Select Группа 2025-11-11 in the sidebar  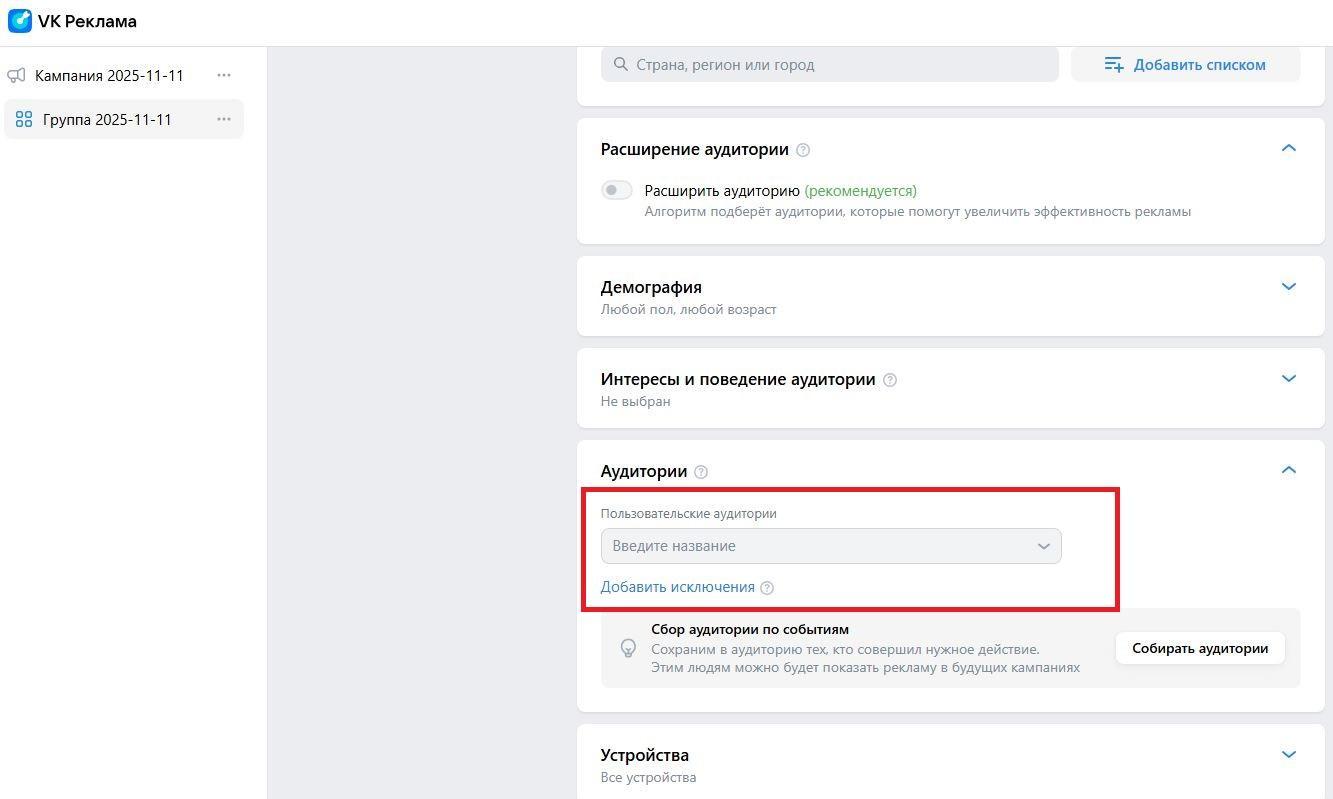(x=107, y=120)
